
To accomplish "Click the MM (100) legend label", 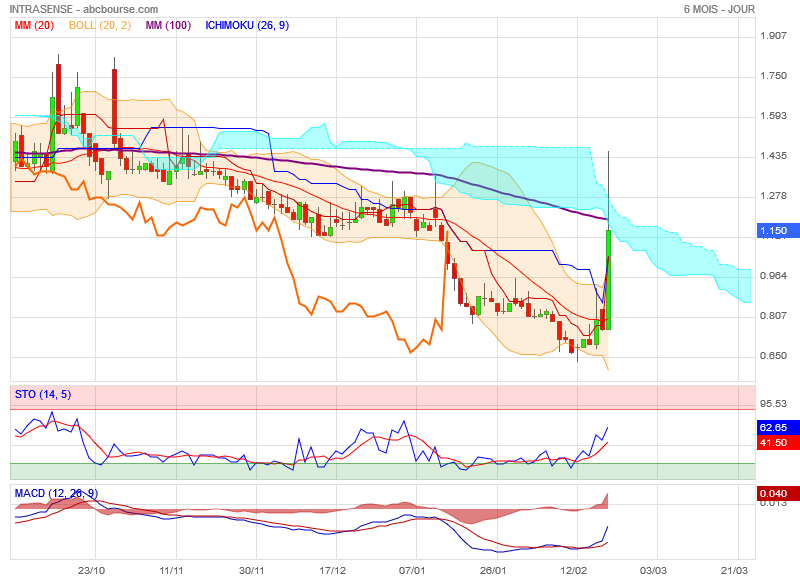I will coord(168,25).
